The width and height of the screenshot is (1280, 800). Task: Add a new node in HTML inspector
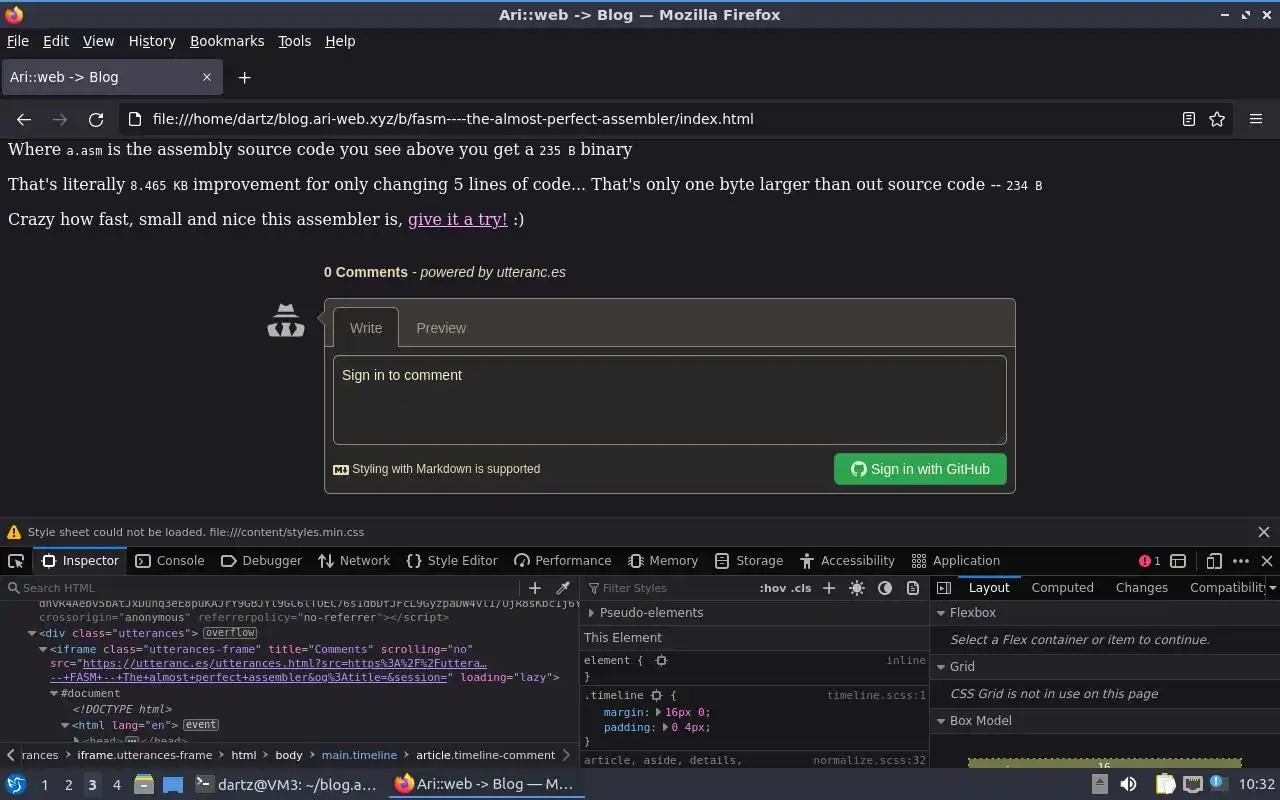[534, 588]
